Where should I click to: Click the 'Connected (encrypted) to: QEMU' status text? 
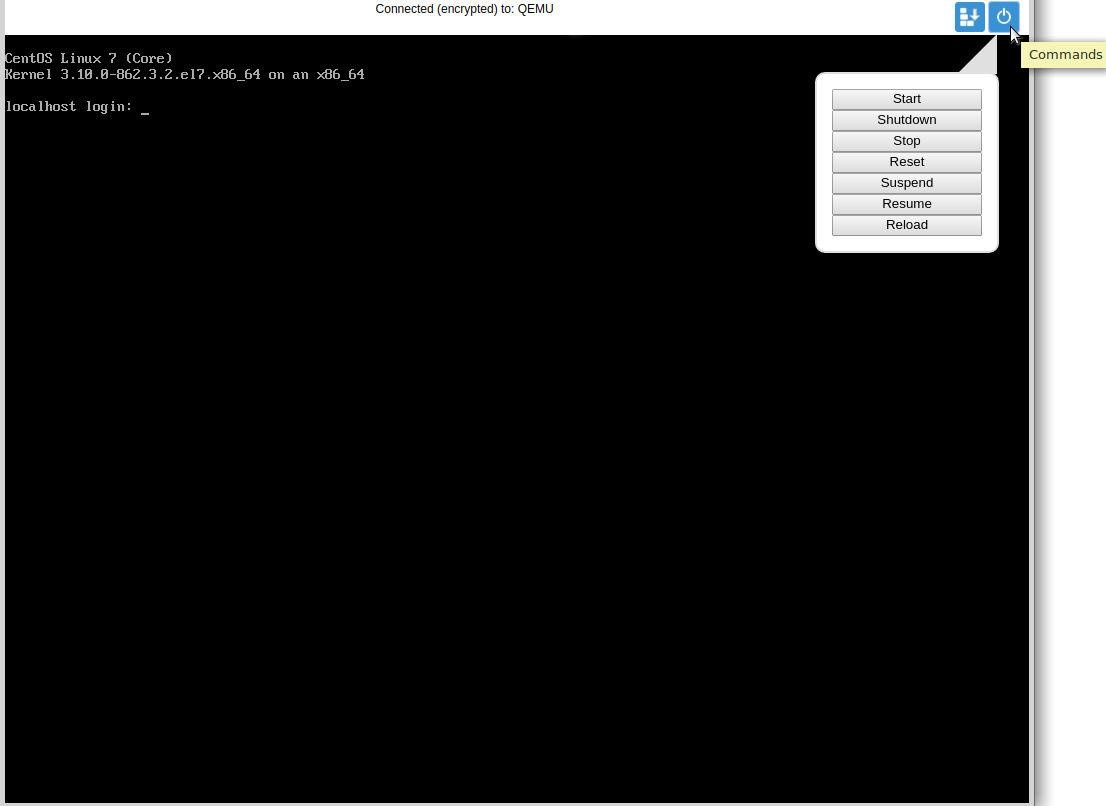464,9
